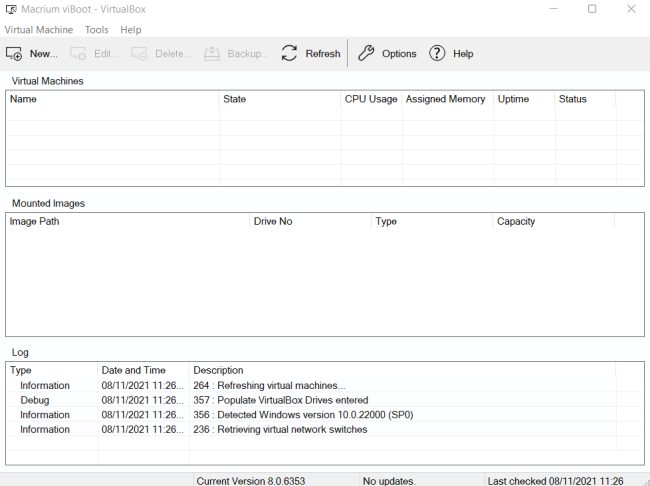Select log entry 'Retrieving virtual network switches'
The image size is (650, 486).
tap(311, 430)
